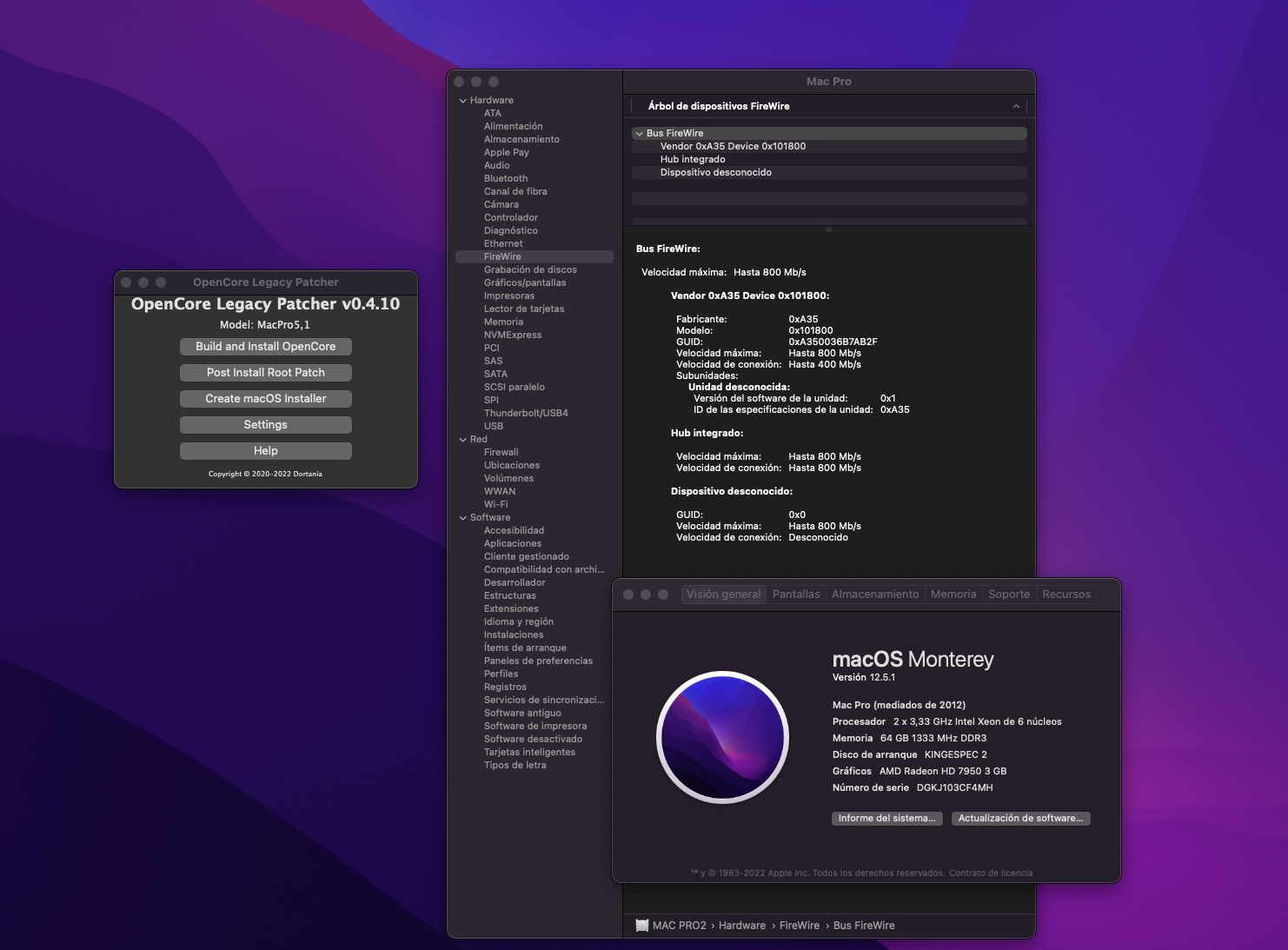This screenshot has height=950, width=1288.
Task: Select Ethernet in the sidebar
Action: pyautogui.click(x=503, y=244)
